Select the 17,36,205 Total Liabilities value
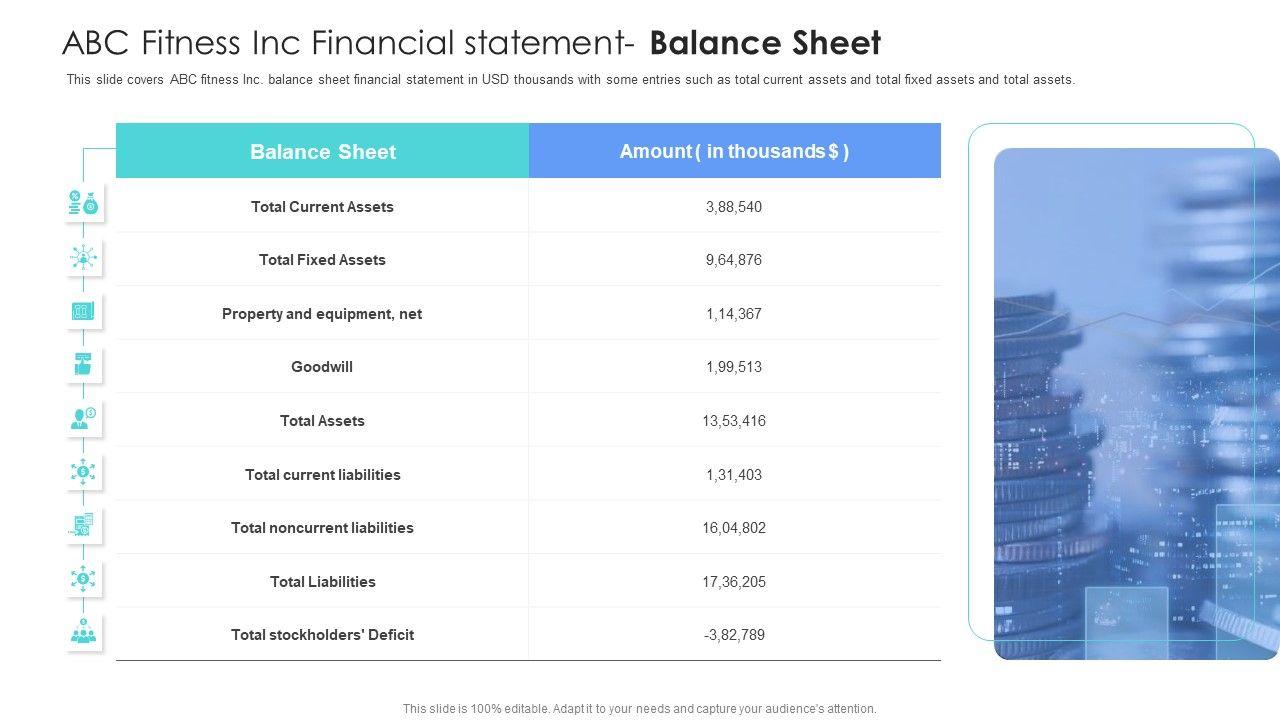 click(x=734, y=582)
